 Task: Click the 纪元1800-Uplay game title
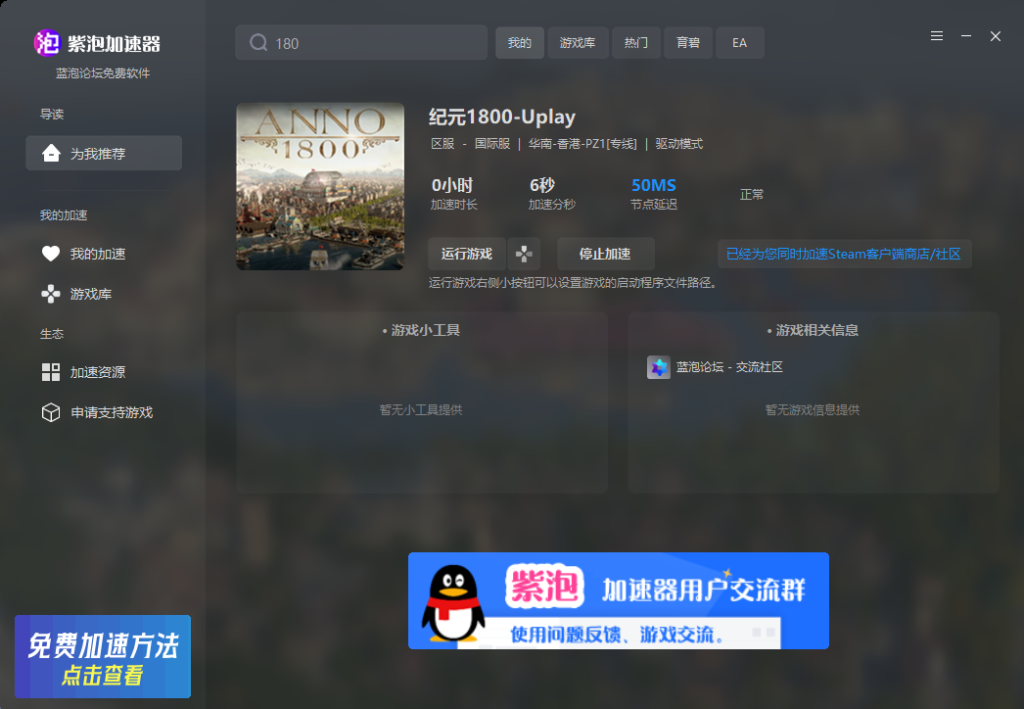pos(502,117)
